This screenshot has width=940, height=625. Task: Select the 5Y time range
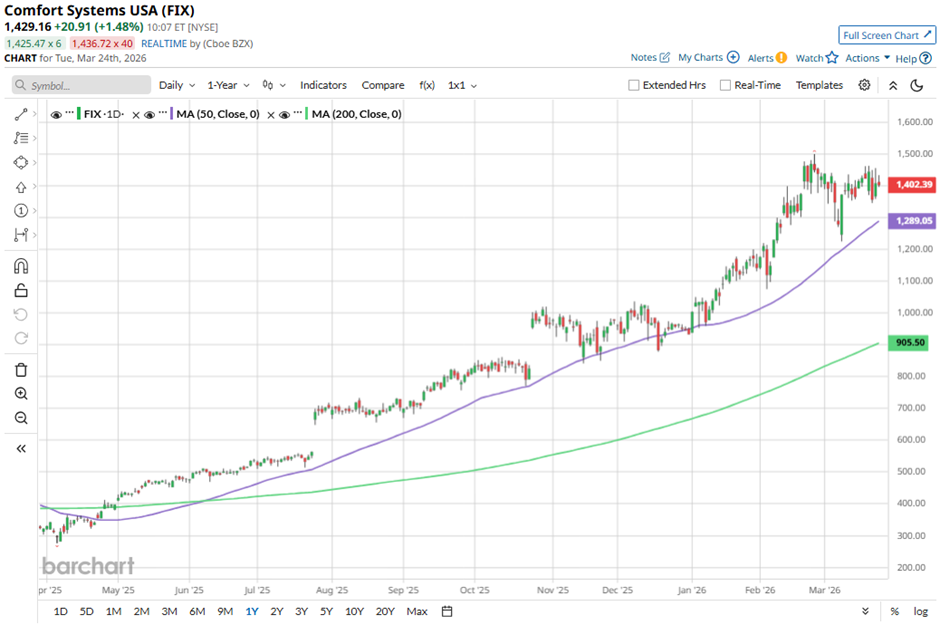click(x=326, y=611)
